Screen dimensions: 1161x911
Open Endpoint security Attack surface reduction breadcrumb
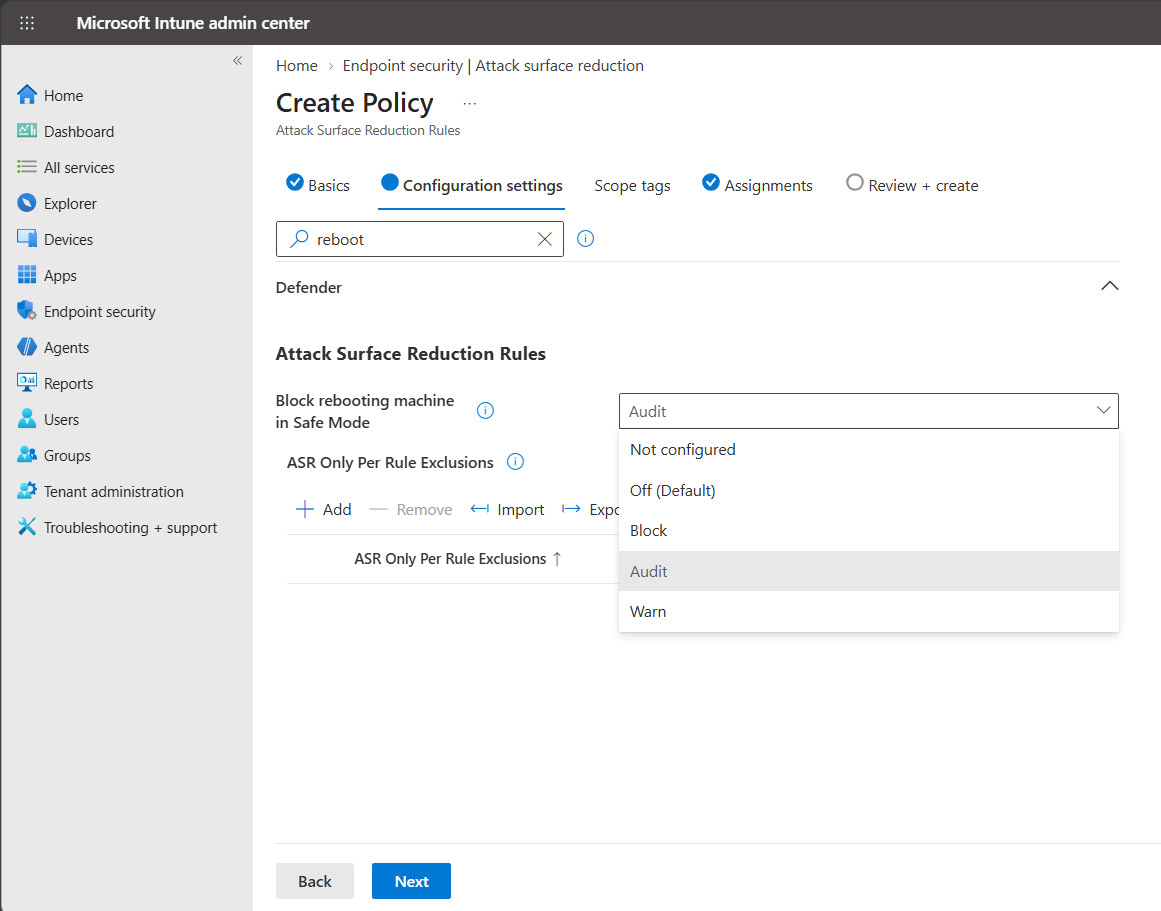point(493,65)
